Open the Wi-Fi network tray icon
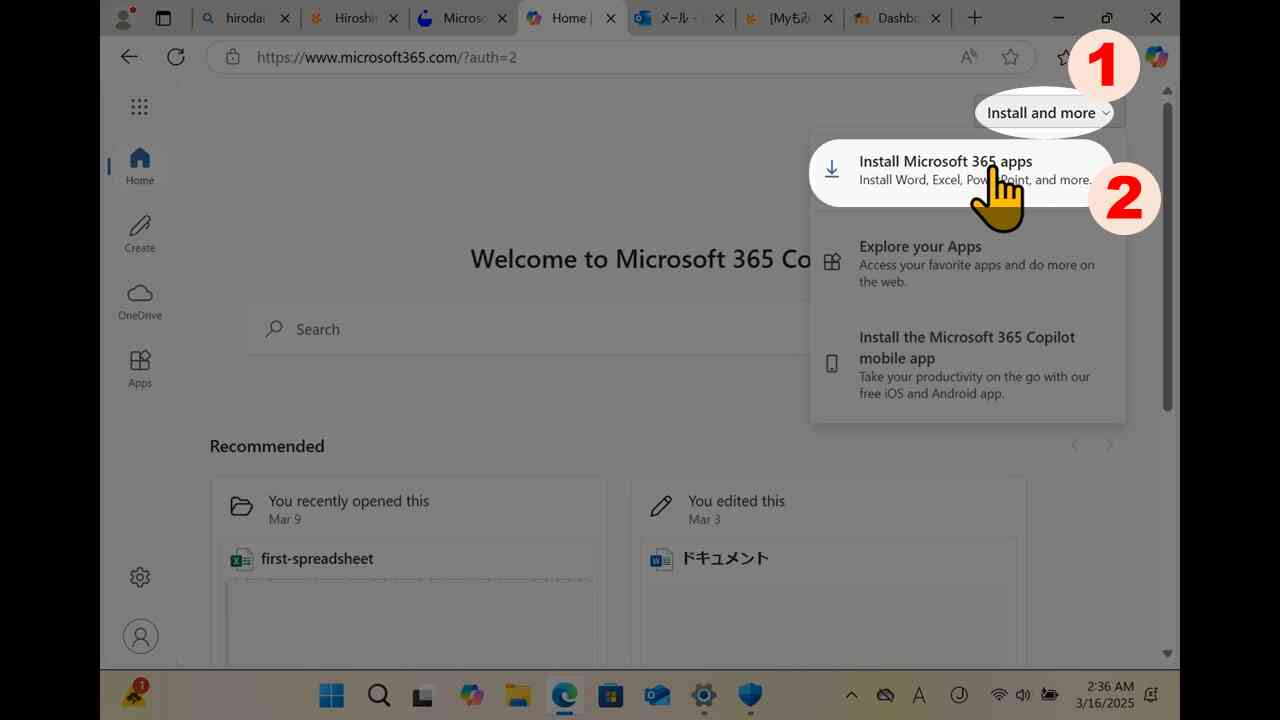The width and height of the screenshot is (1280, 720). pyautogui.click(x=997, y=695)
